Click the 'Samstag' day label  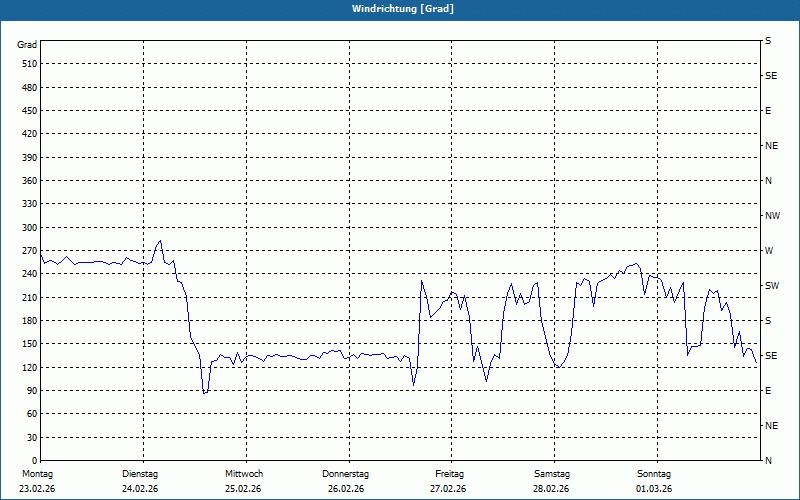[552, 474]
